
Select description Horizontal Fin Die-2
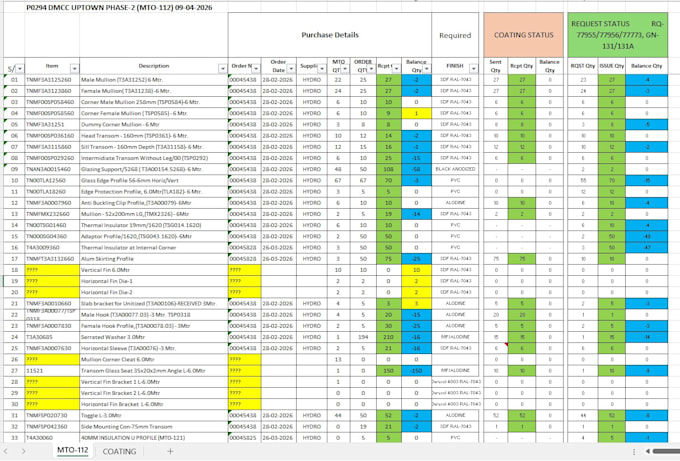coord(154,292)
